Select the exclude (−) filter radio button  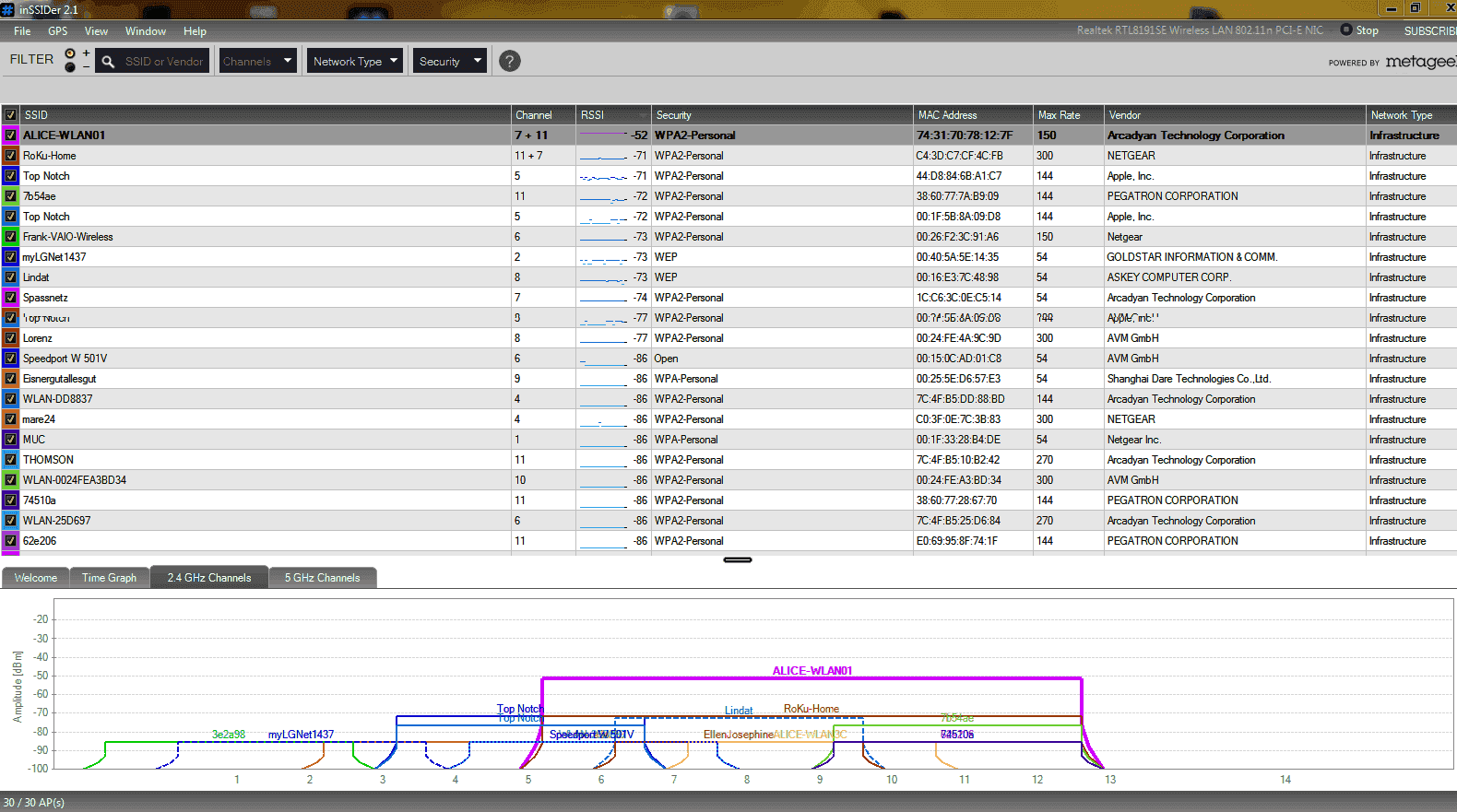click(x=70, y=67)
